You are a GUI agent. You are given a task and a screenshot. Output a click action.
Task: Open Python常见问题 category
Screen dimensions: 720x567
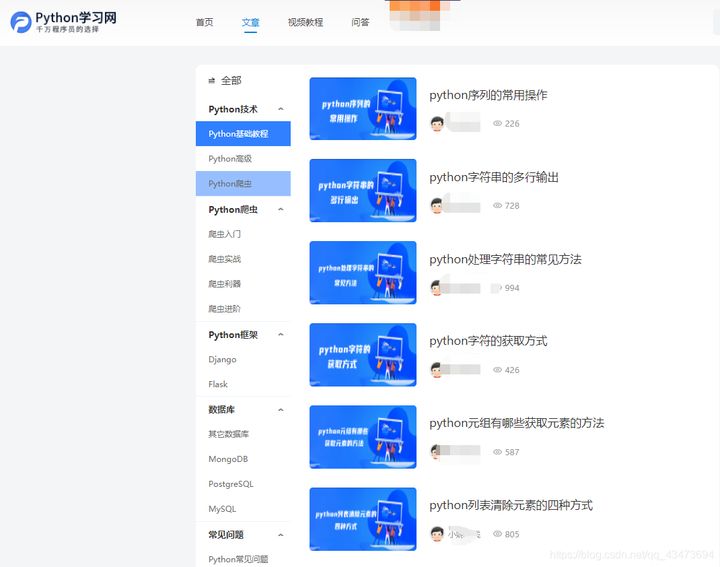(x=238, y=559)
